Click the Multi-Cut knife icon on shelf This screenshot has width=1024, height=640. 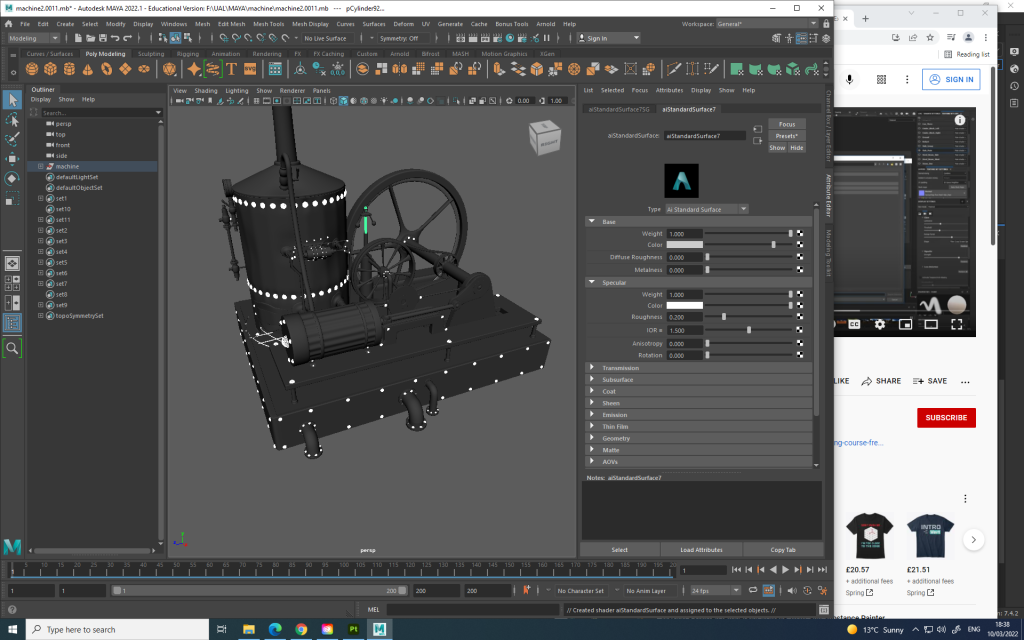tap(674, 69)
